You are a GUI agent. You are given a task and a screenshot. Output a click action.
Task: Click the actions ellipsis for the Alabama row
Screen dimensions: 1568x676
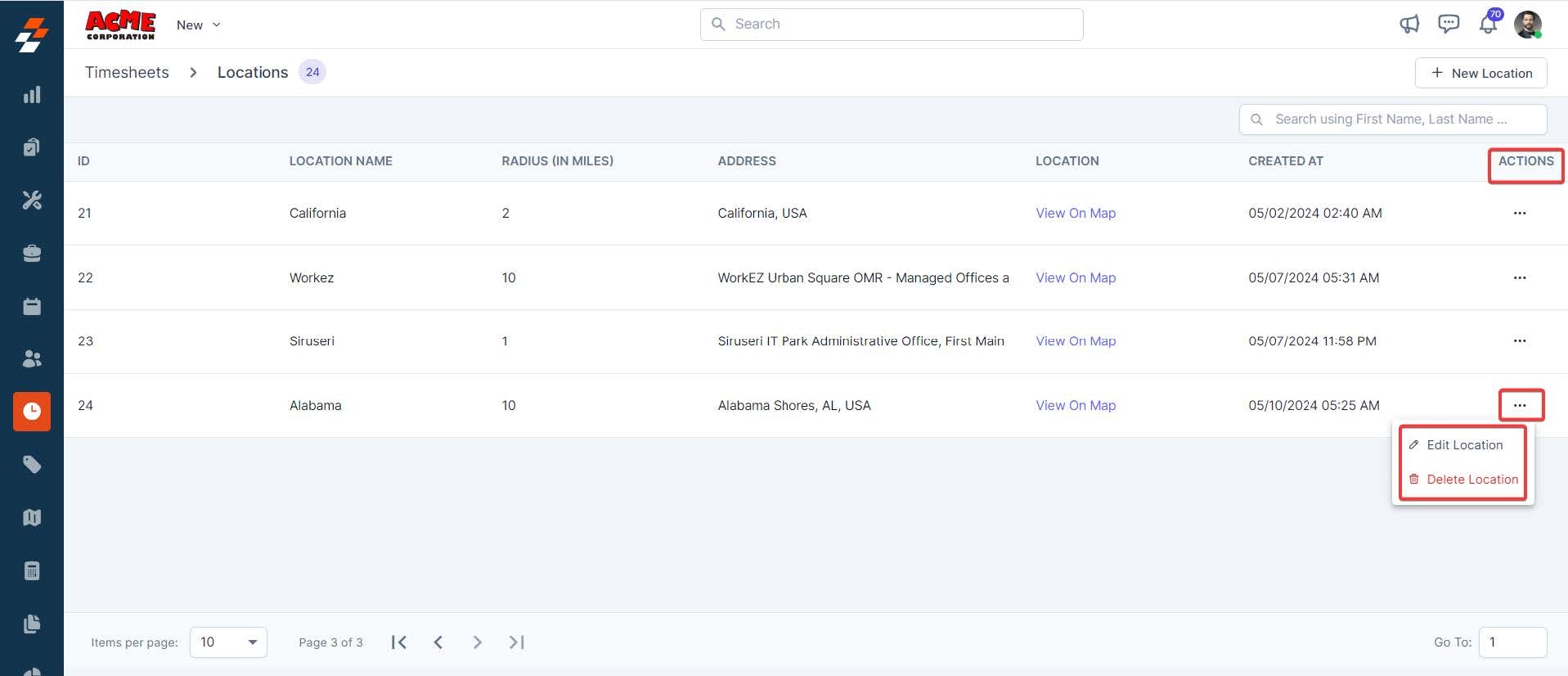(x=1520, y=405)
